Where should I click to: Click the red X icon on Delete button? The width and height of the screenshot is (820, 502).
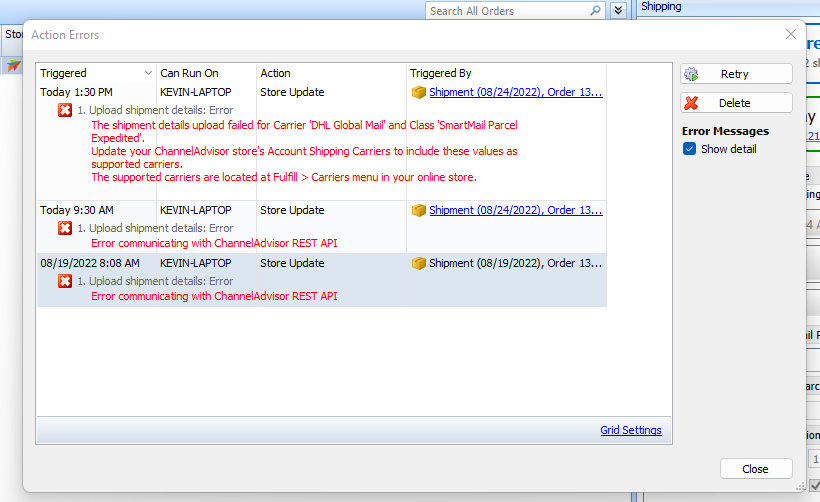691,103
